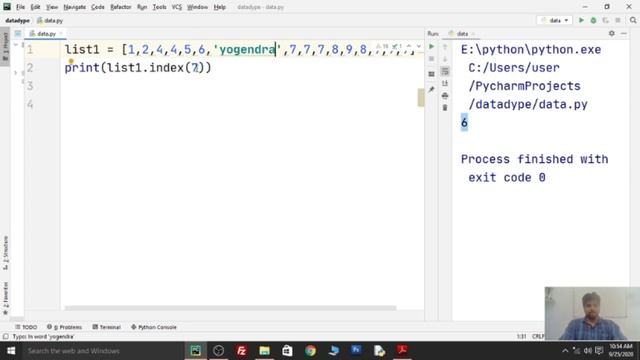This screenshot has height=360, width=640.
Task: Click line number 1 in gutter
Action: point(30,50)
